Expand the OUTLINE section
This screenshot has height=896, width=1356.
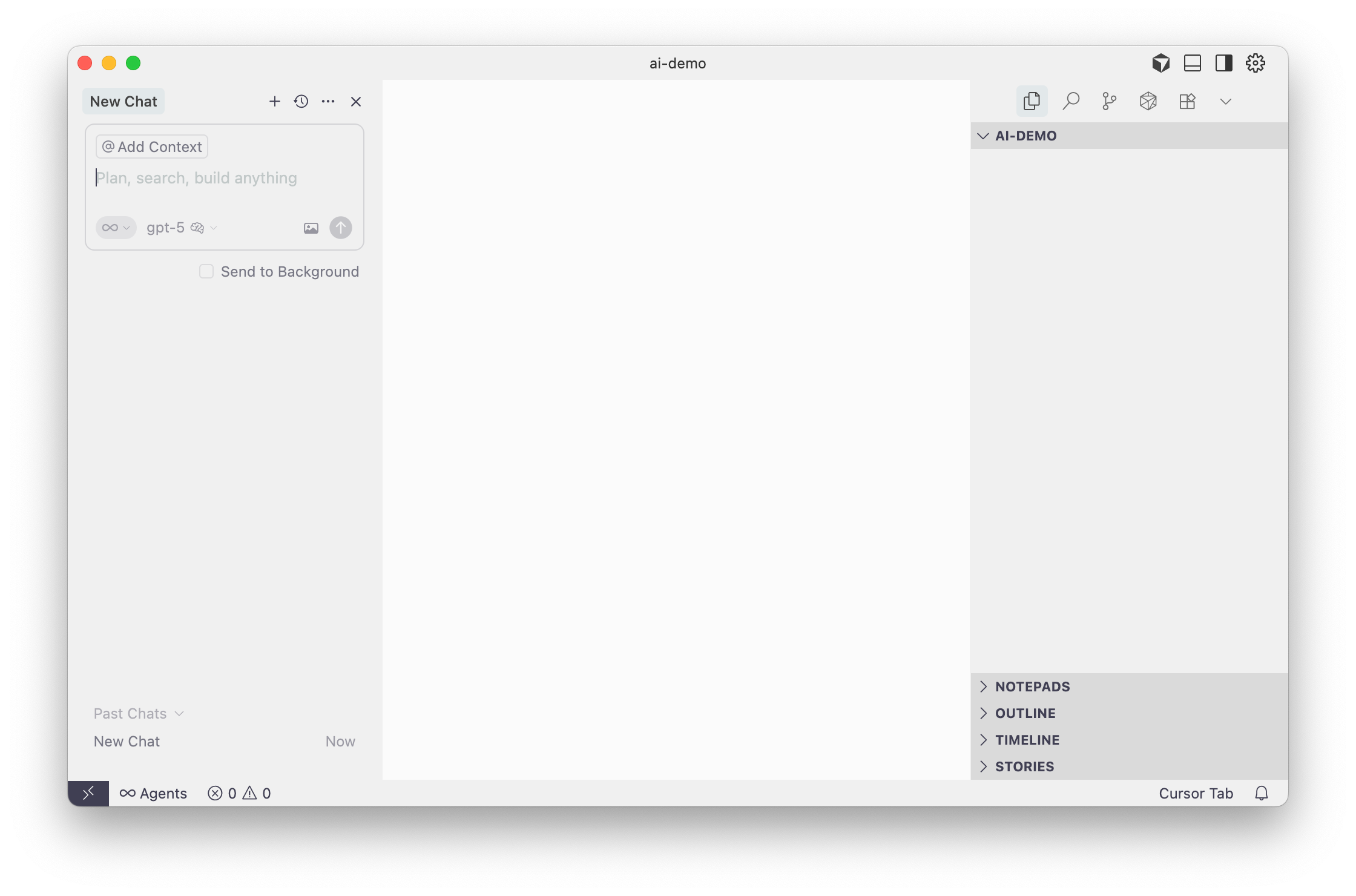pyautogui.click(x=1129, y=713)
